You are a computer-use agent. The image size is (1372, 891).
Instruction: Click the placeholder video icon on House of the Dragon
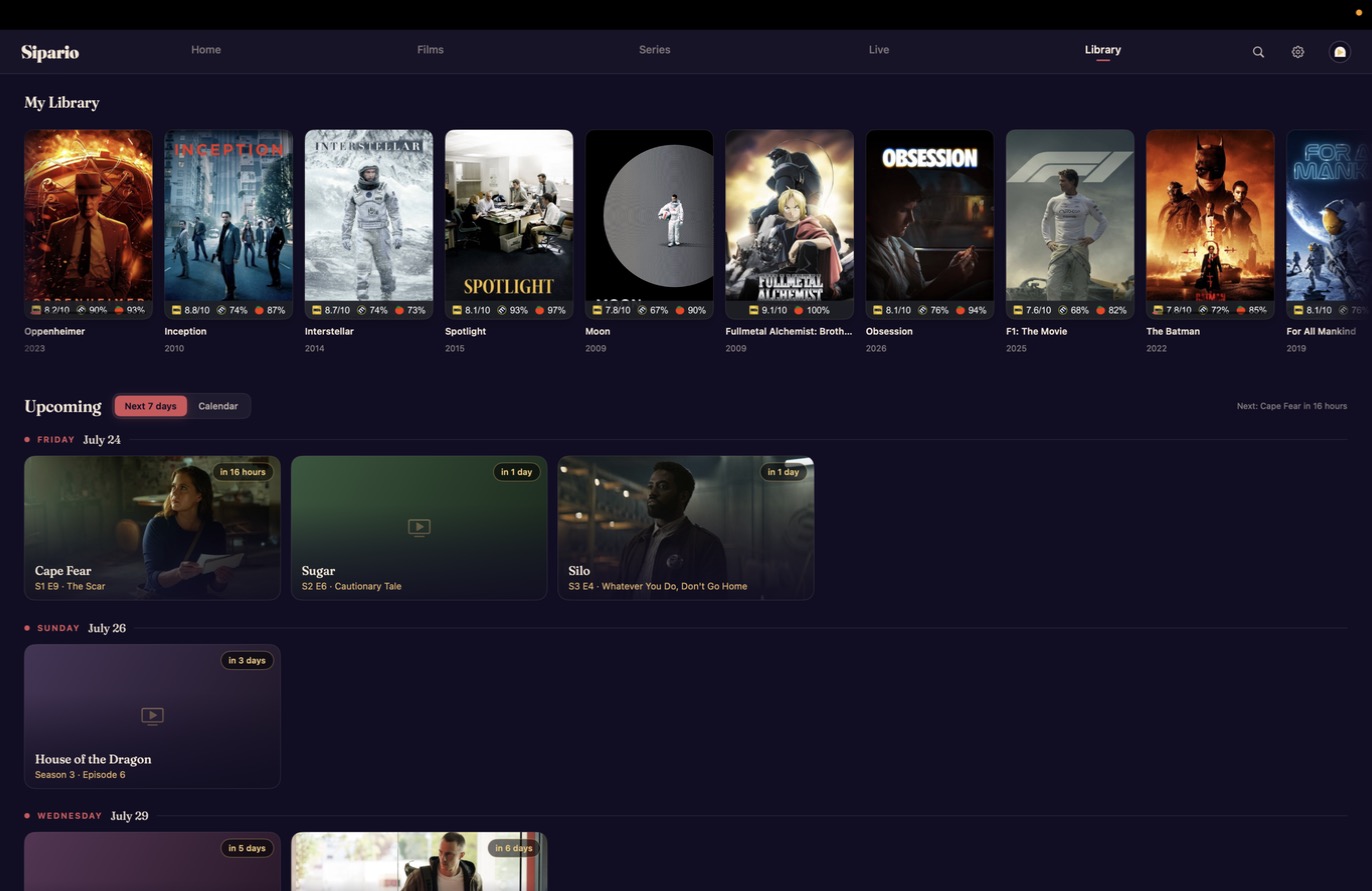(152, 715)
